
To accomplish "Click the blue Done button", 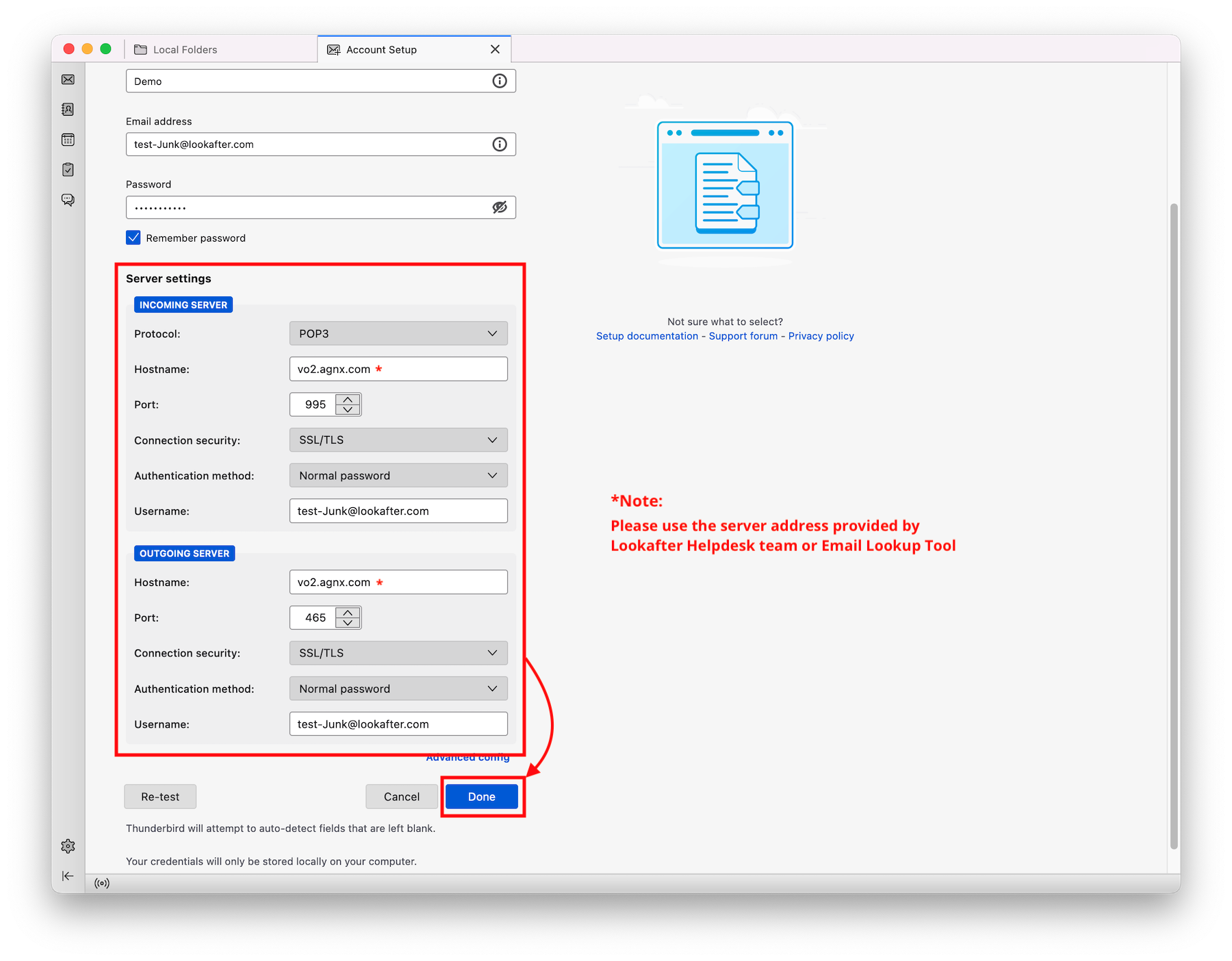I will click(x=481, y=797).
